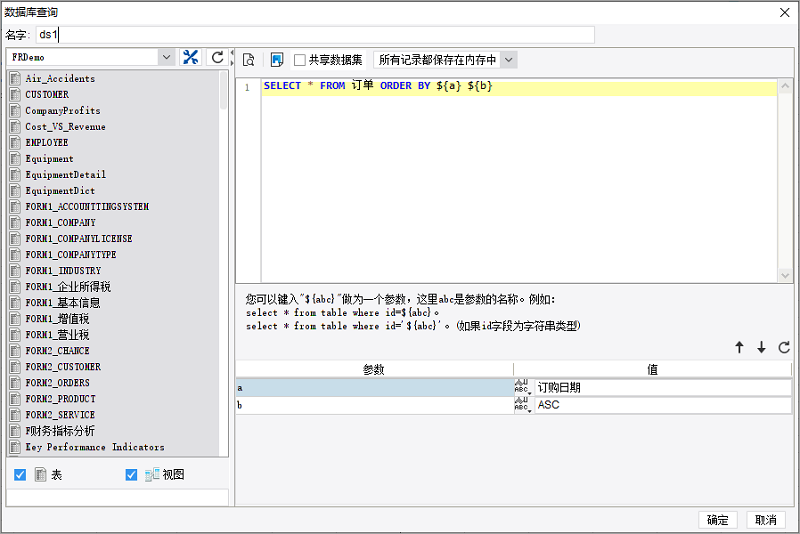This screenshot has width=800, height=534.
Task: Click SQL editor scroll up arrow
Action: tap(785, 86)
